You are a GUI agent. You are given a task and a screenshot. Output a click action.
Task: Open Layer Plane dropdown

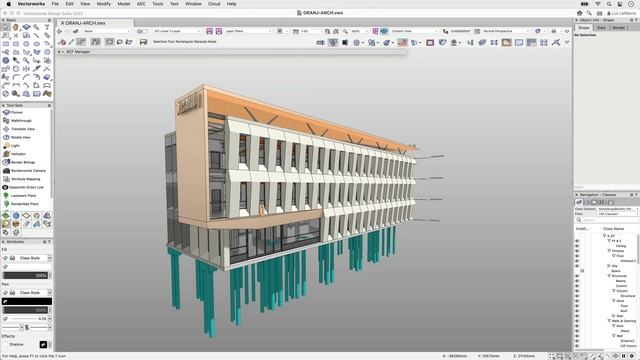coord(248,31)
